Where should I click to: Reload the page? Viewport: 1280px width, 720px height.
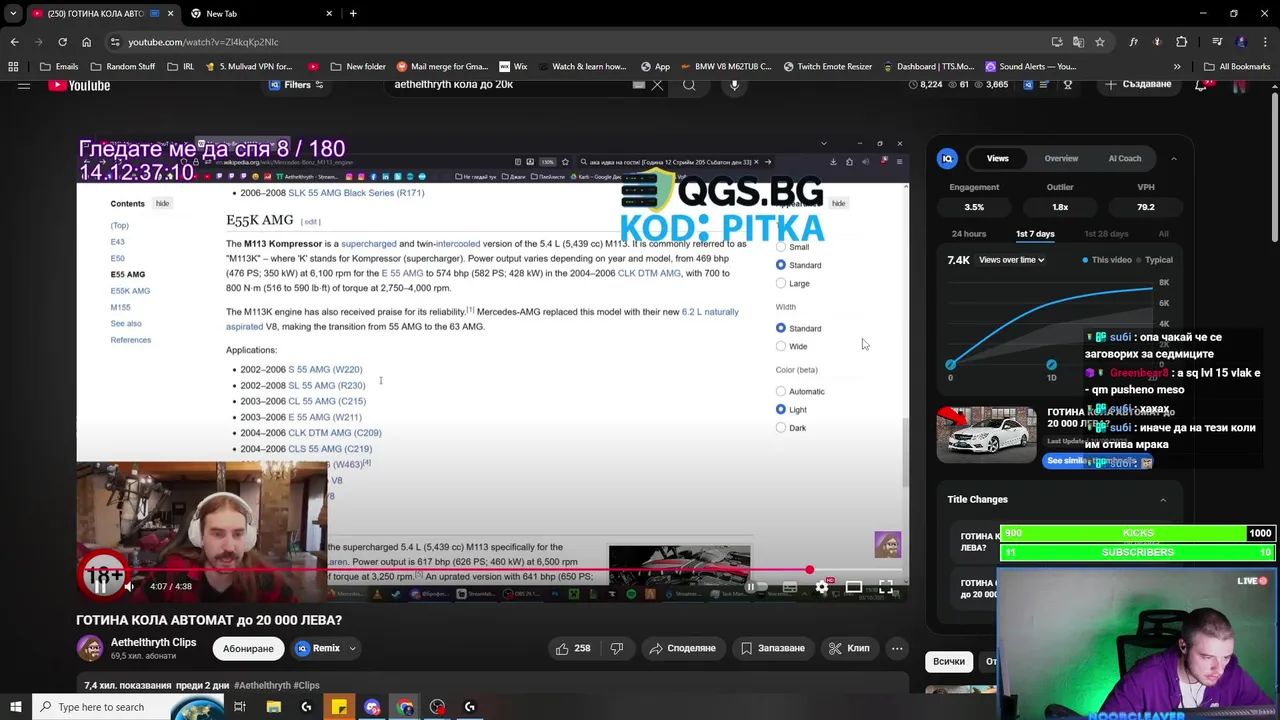[x=62, y=42]
